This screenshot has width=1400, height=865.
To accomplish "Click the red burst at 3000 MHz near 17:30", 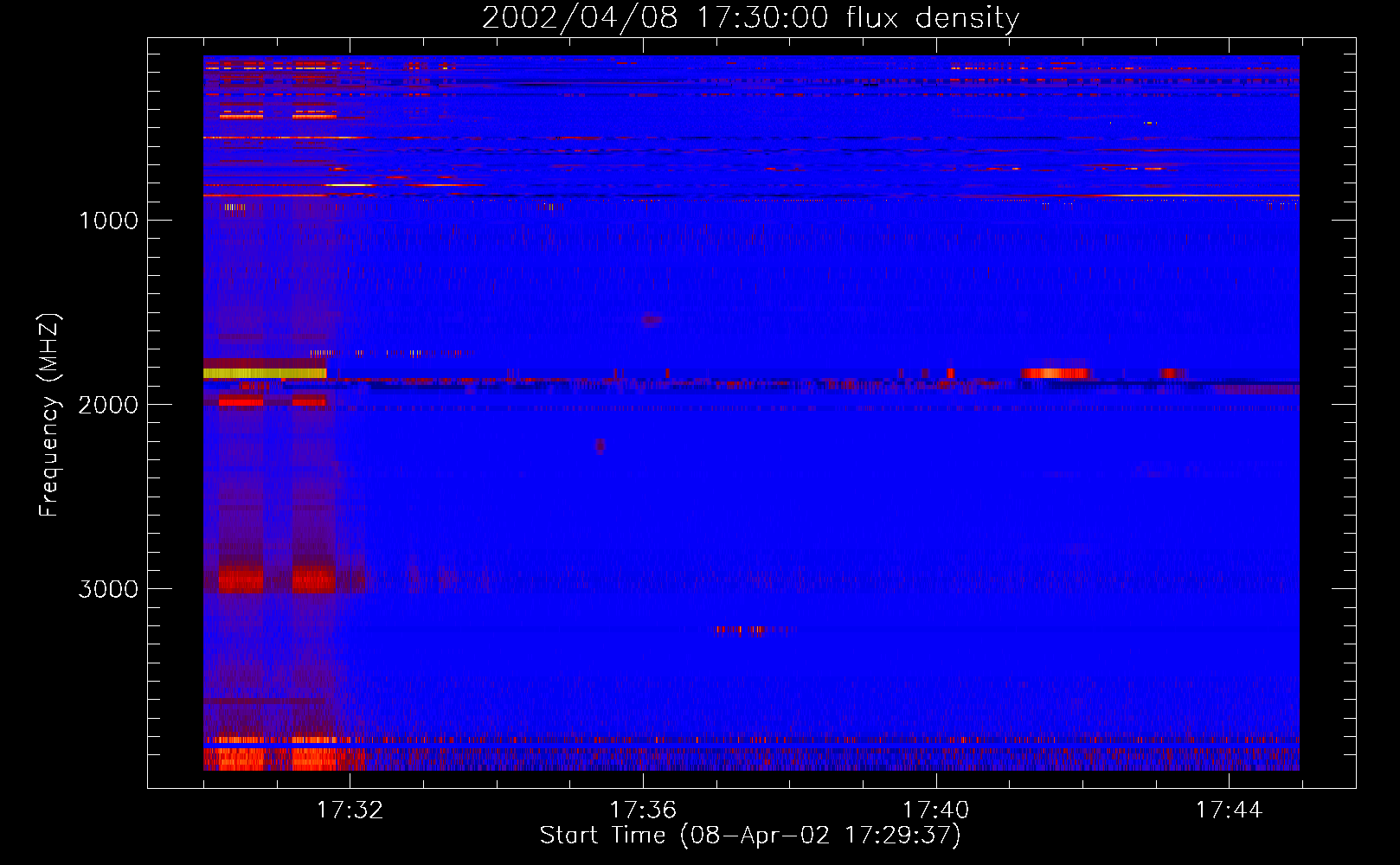I will coord(241,579).
